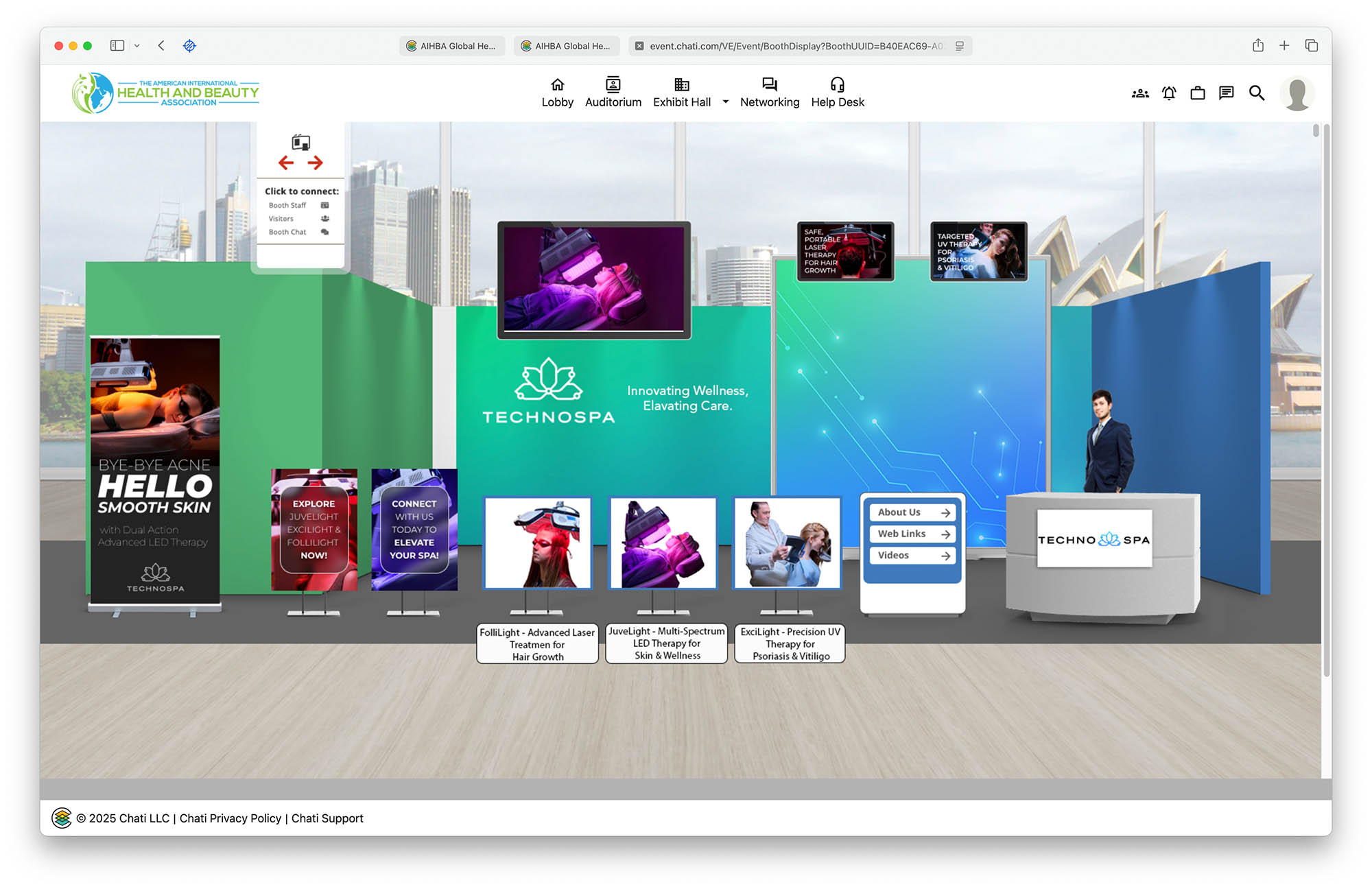Open the notifications bell icon

(x=1169, y=93)
